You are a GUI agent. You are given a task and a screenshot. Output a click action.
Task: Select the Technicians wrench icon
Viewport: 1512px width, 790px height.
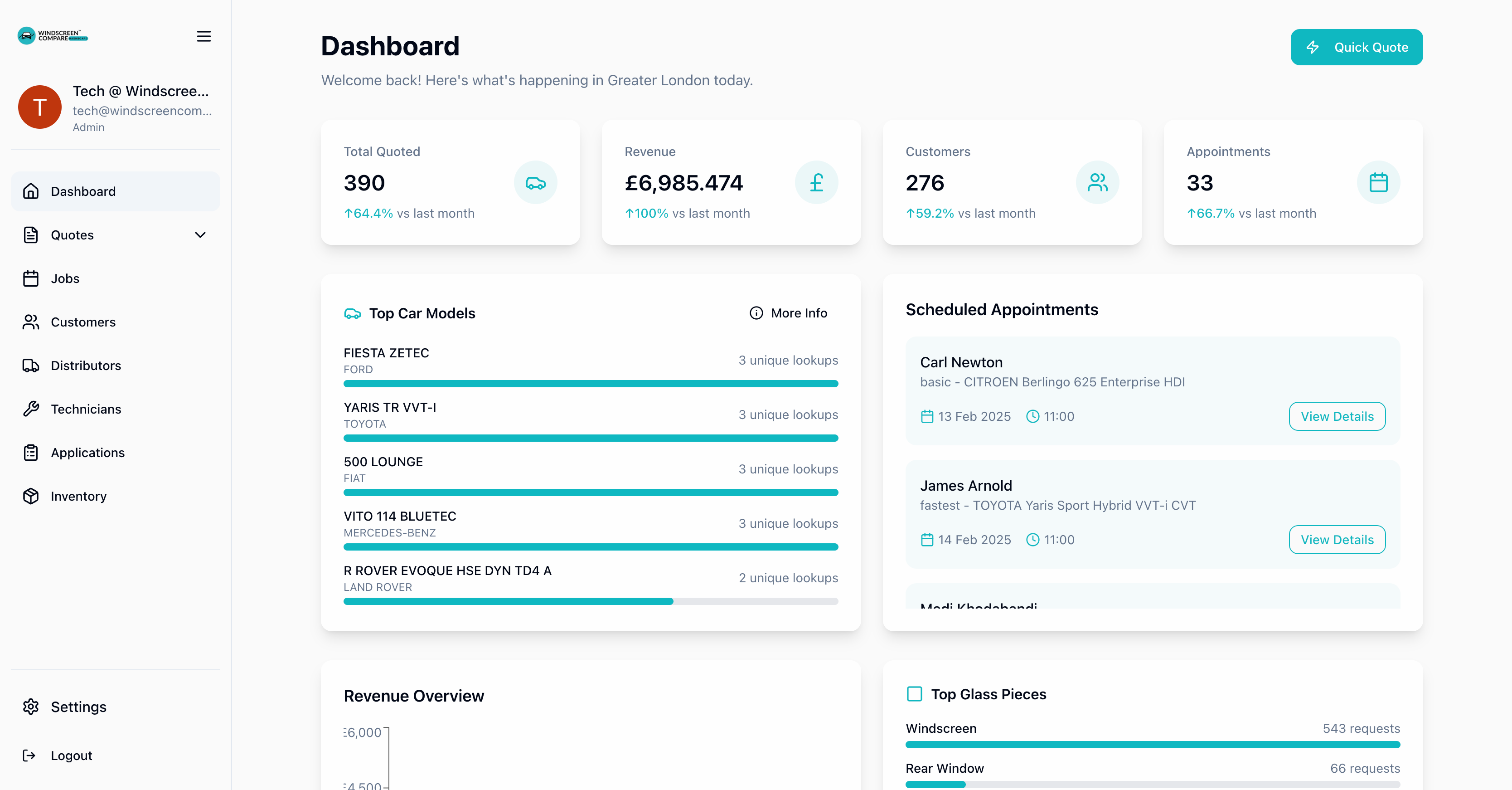point(31,409)
